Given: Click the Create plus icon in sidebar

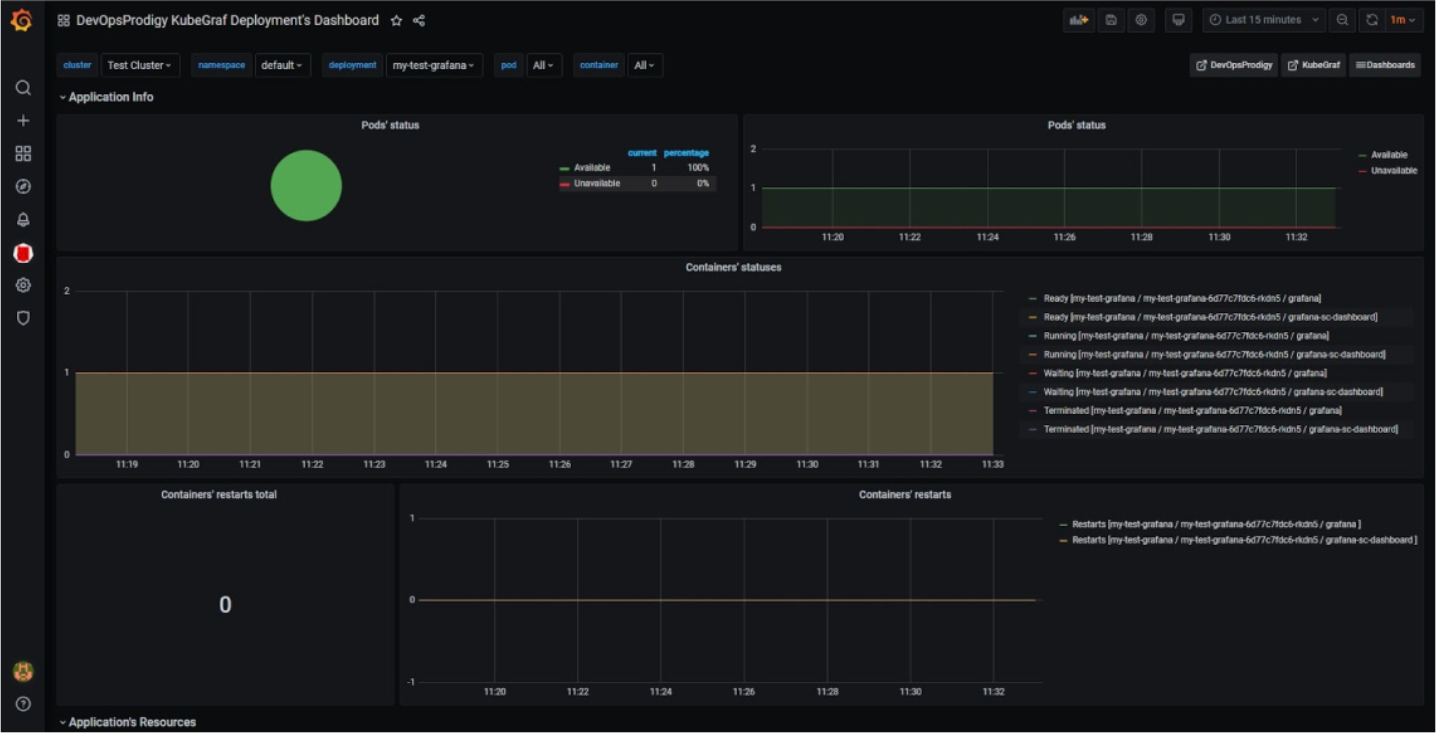Looking at the screenshot, I should pos(23,121).
